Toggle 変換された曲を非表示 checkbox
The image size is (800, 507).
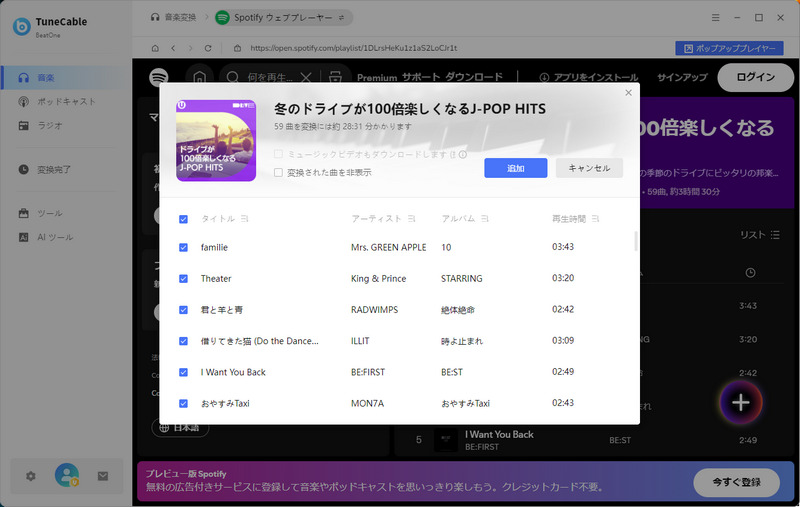click(278, 172)
